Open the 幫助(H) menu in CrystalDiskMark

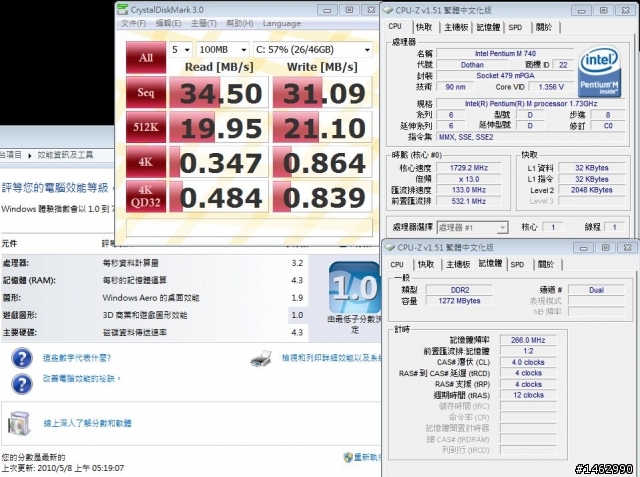[x=240, y=24]
